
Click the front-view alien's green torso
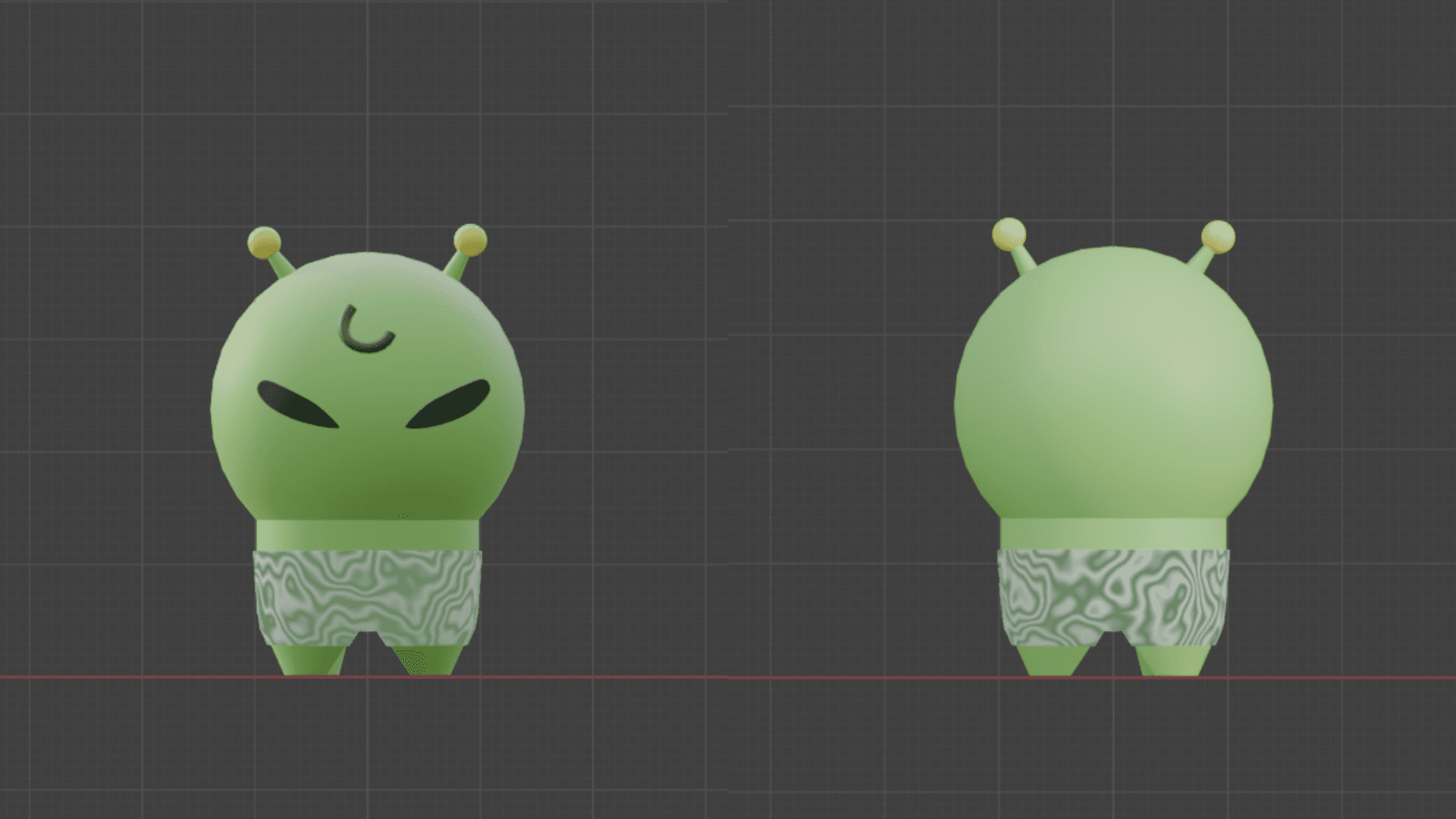tap(367, 535)
